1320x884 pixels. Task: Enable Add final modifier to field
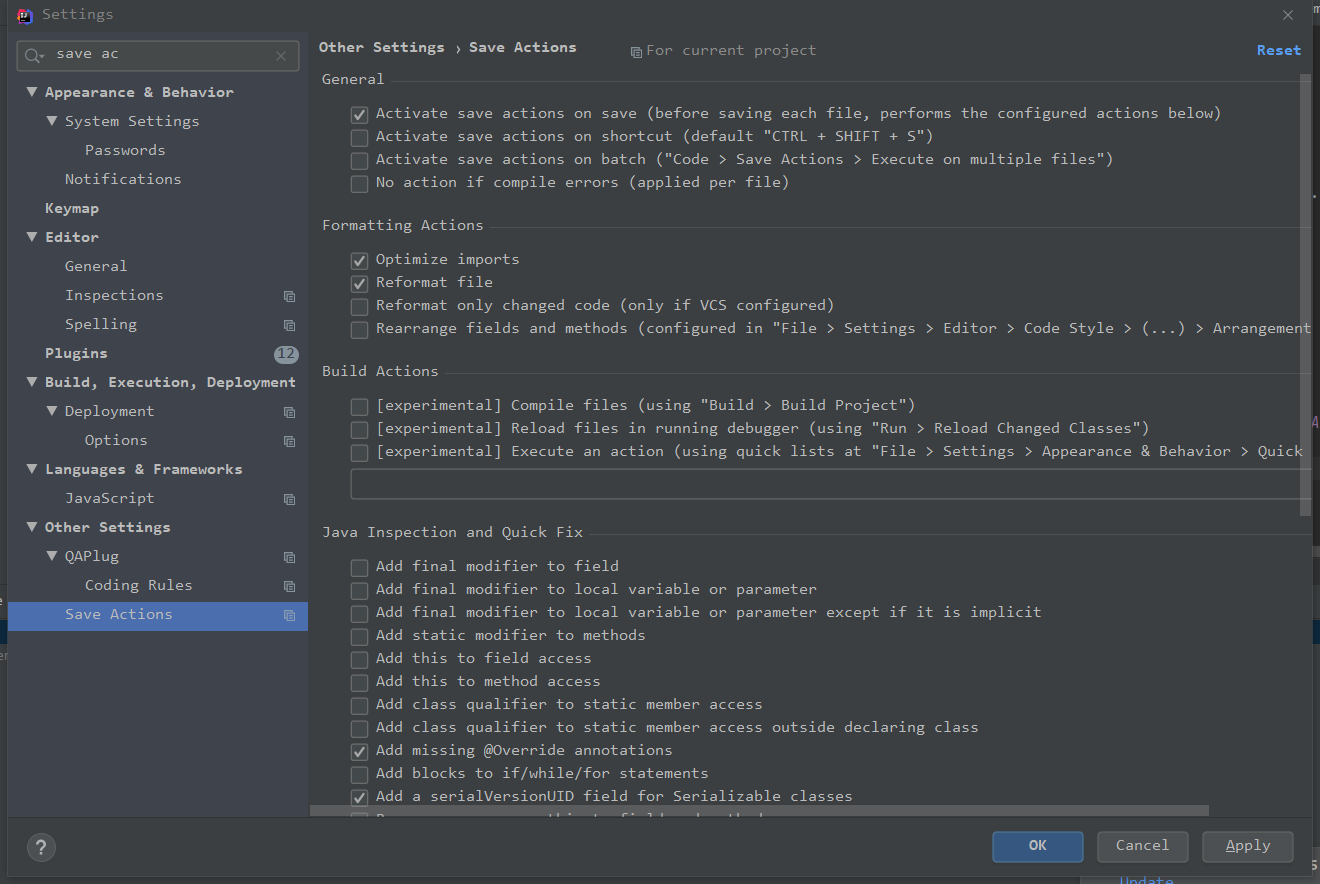pyautogui.click(x=359, y=567)
